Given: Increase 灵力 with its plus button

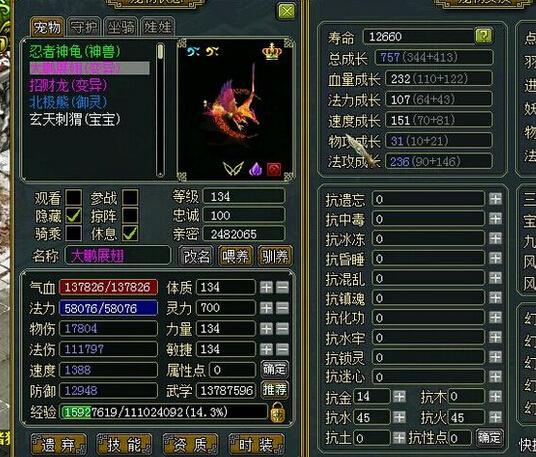Looking at the screenshot, I should click(x=266, y=308).
